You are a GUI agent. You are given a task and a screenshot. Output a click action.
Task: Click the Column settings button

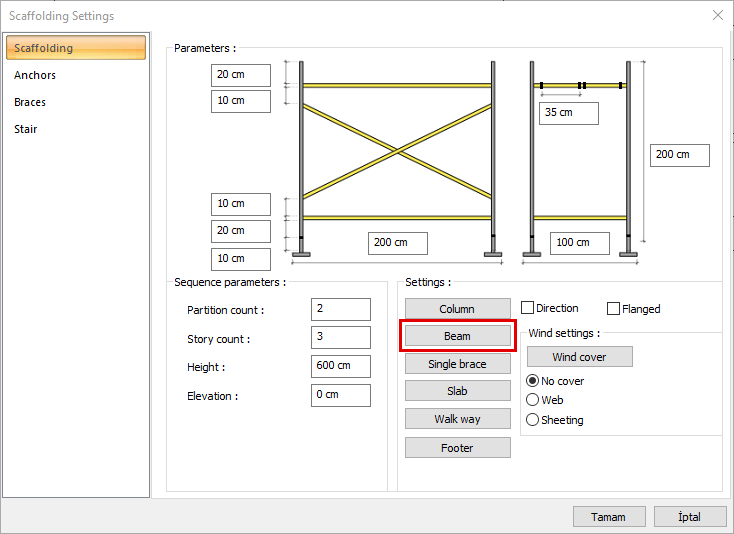point(457,309)
